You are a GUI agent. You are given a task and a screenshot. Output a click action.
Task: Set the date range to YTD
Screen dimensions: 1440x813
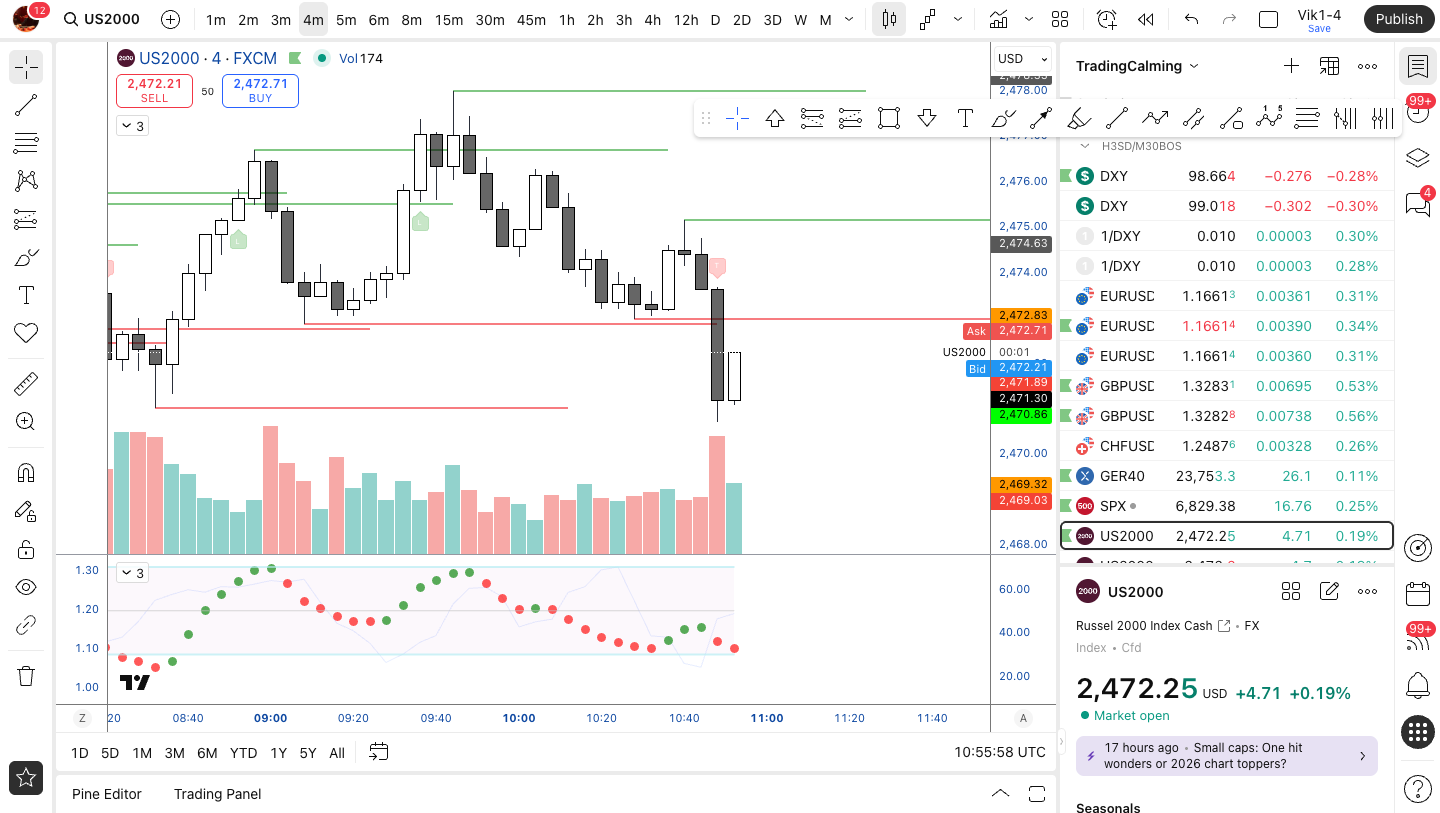point(243,753)
